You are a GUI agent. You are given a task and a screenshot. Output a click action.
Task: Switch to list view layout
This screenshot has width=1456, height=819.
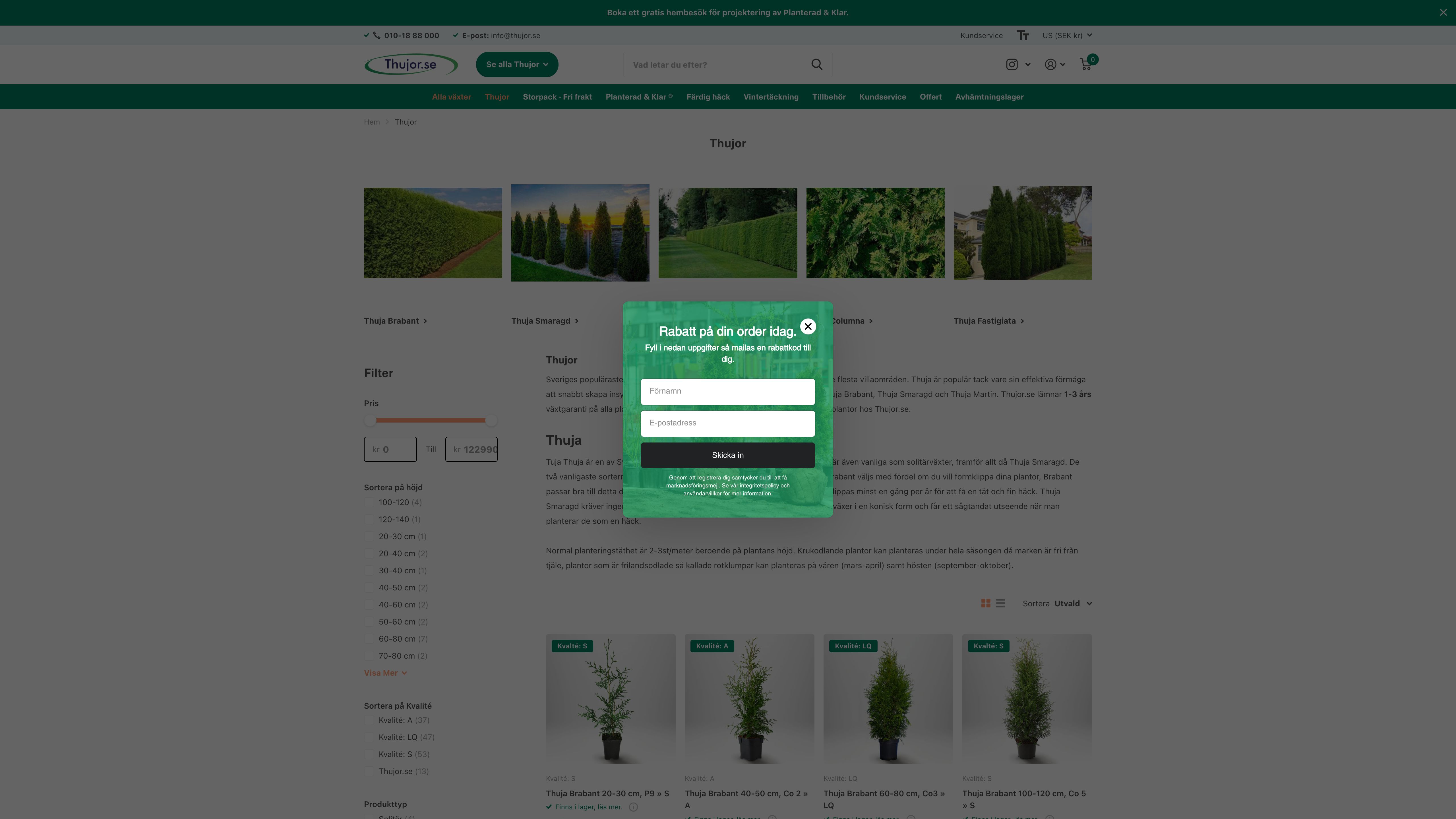click(x=1001, y=603)
